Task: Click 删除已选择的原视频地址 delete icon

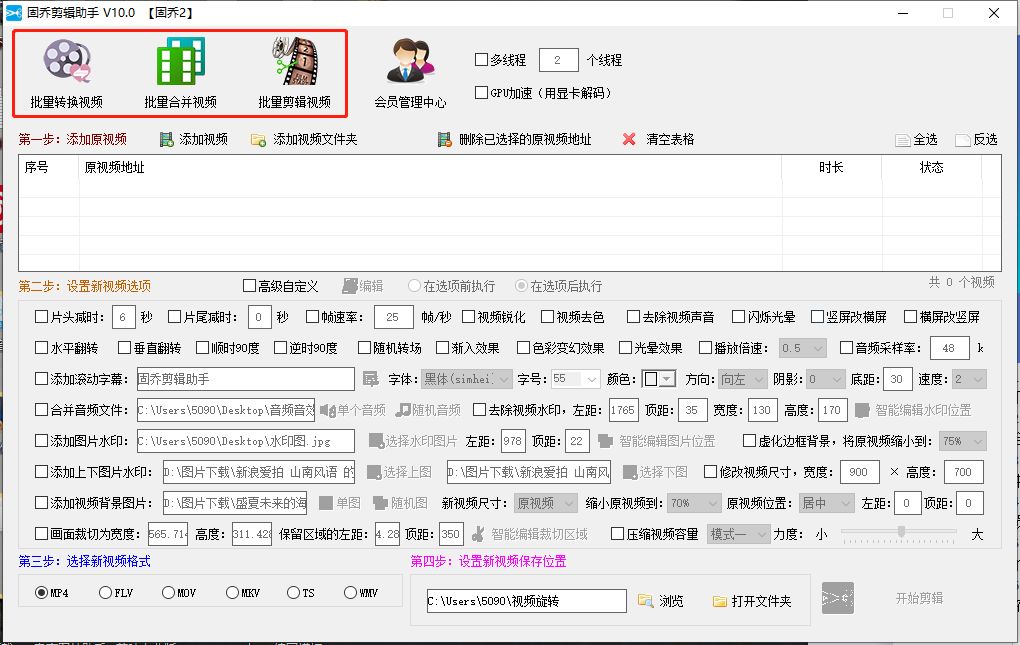Action: (442, 139)
